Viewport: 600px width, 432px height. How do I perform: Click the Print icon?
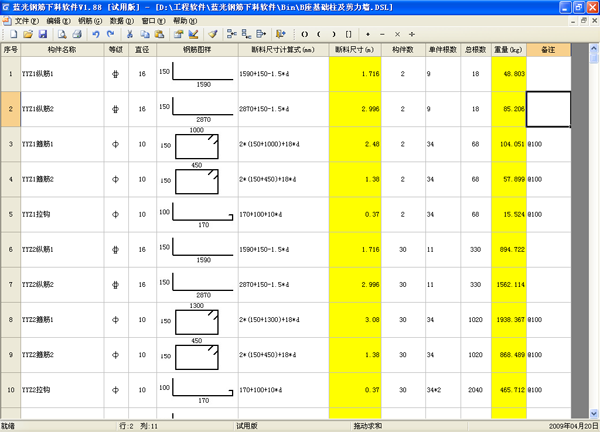tap(77, 34)
